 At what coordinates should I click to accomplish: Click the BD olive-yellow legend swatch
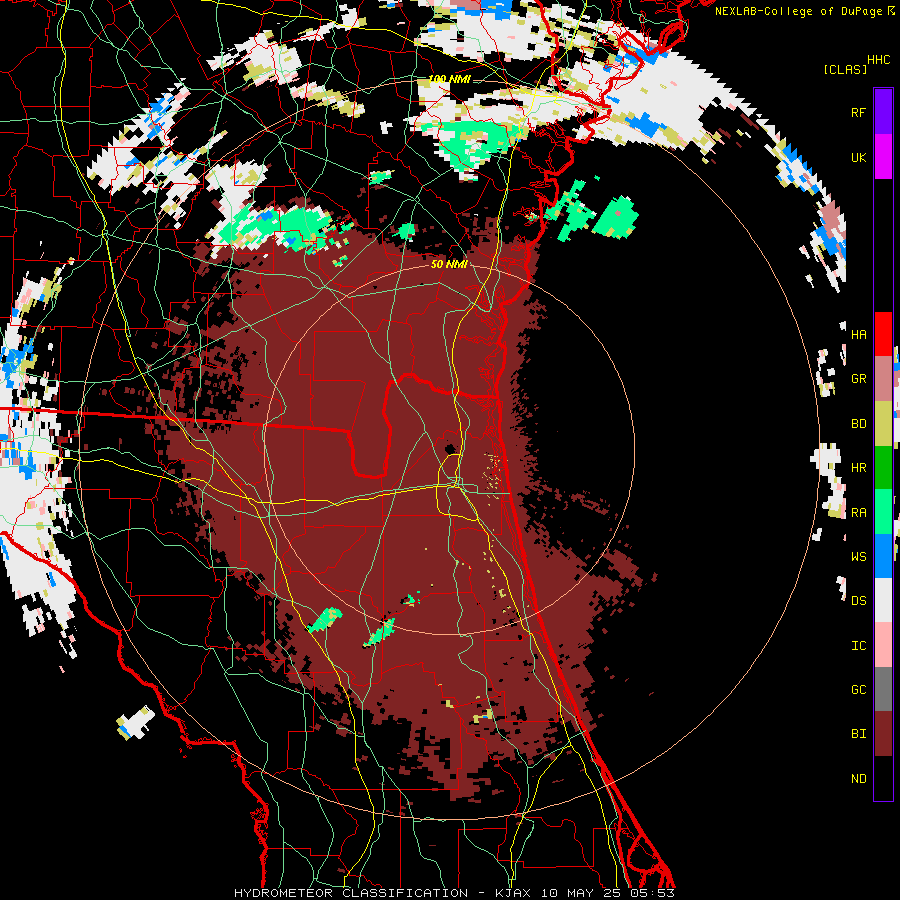[883, 424]
